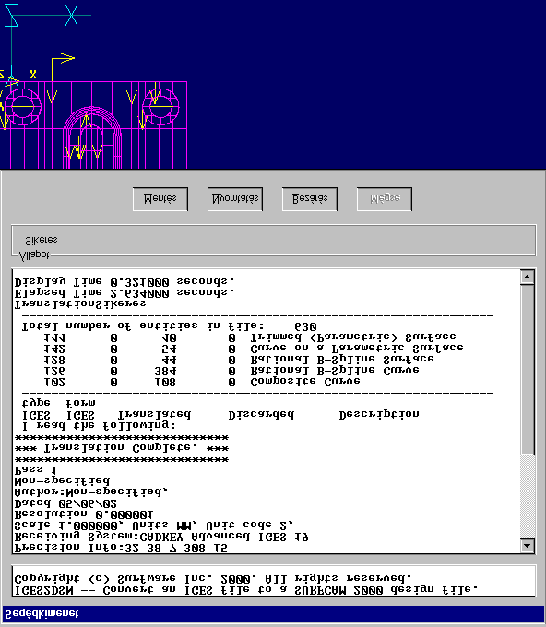This screenshot has height=627, width=546.
Task: Click the down arrow of the log scrollbar
Action: pyautogui.click(x=527, y=545)
